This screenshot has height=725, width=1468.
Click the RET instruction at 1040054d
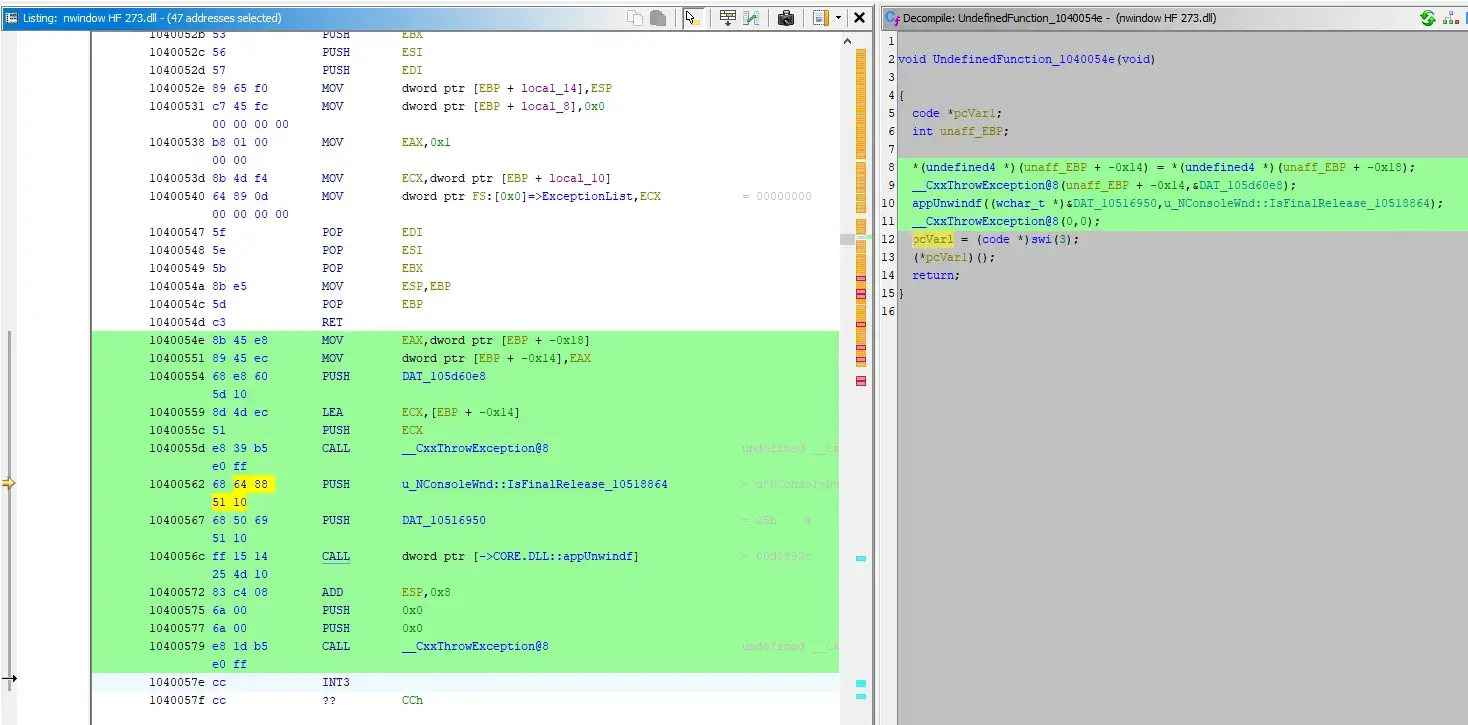332,322
